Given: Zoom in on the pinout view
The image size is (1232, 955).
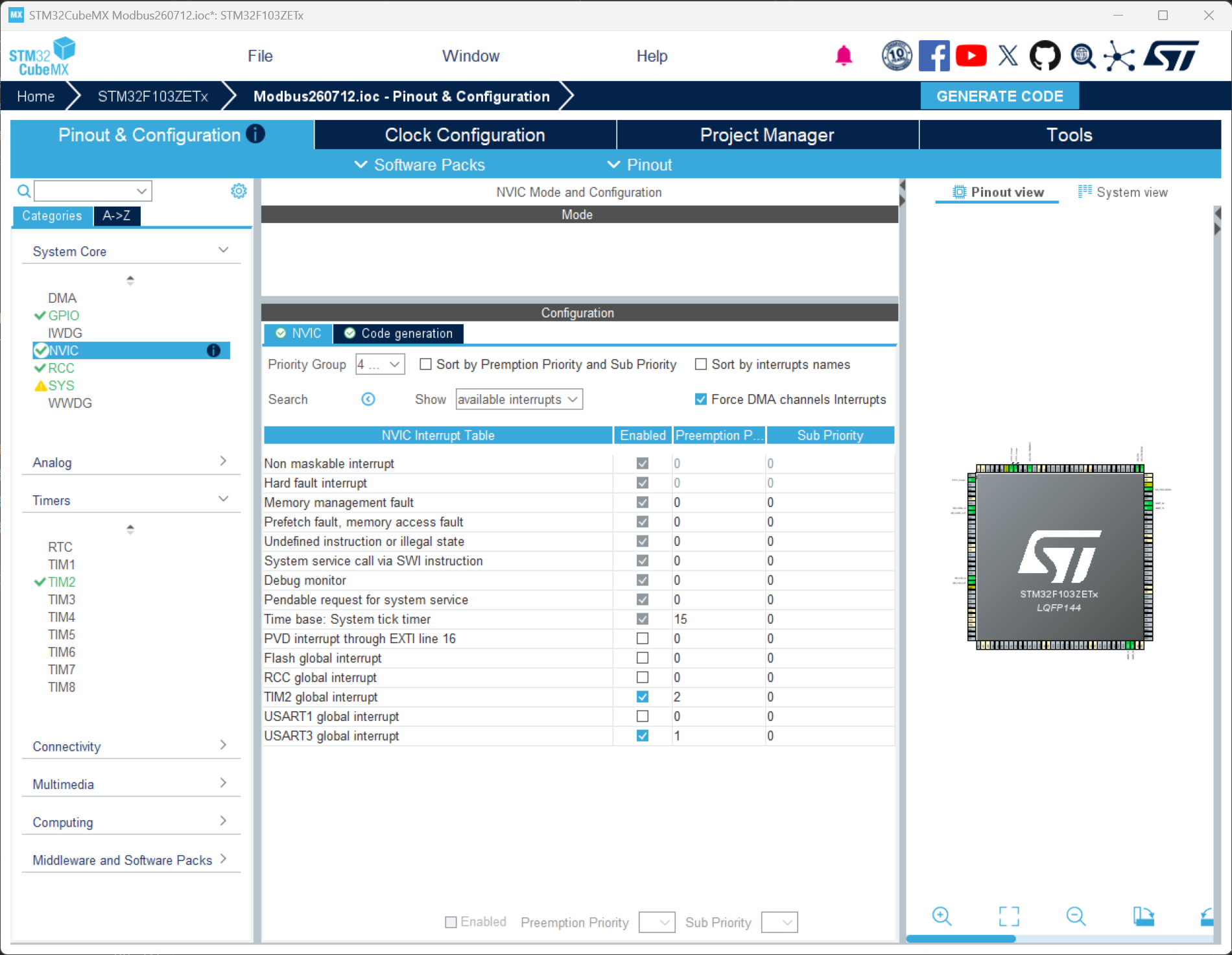Looking at the screenshot, I should click(x=942, y=916).
